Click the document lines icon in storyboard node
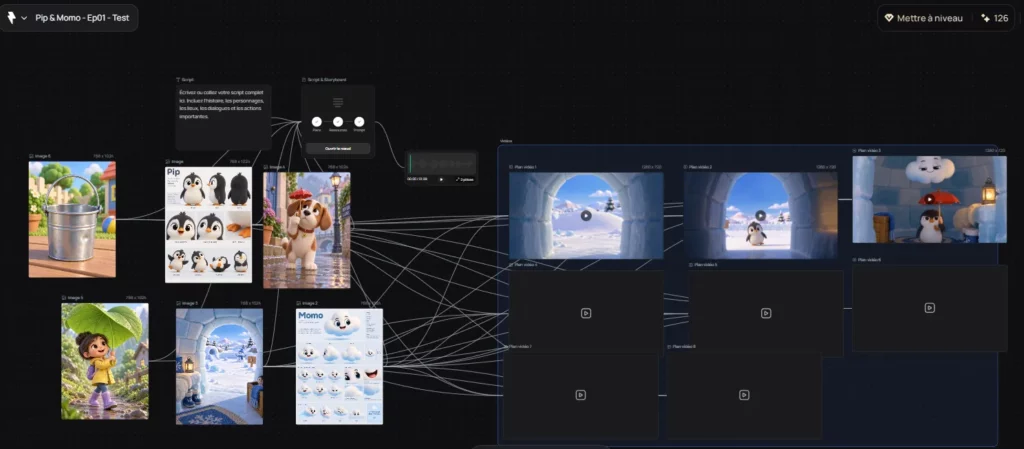1024x449 pixels. pyautogui.click(x=338, y=102)
